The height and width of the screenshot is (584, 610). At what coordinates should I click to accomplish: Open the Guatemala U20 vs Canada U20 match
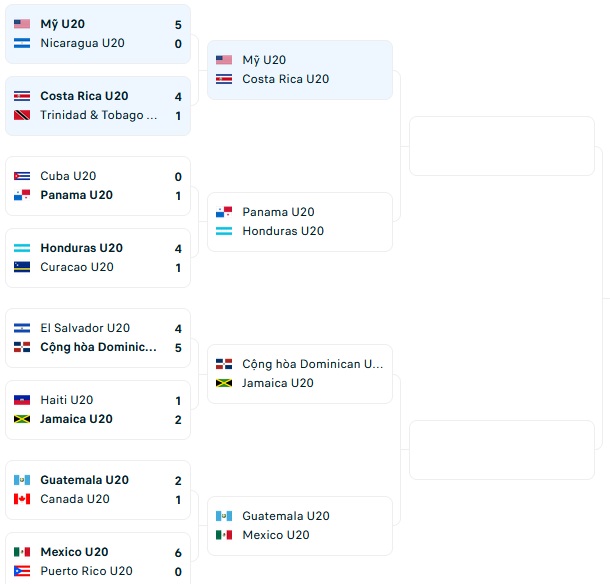pyautogui.click(x=98, y=489)
